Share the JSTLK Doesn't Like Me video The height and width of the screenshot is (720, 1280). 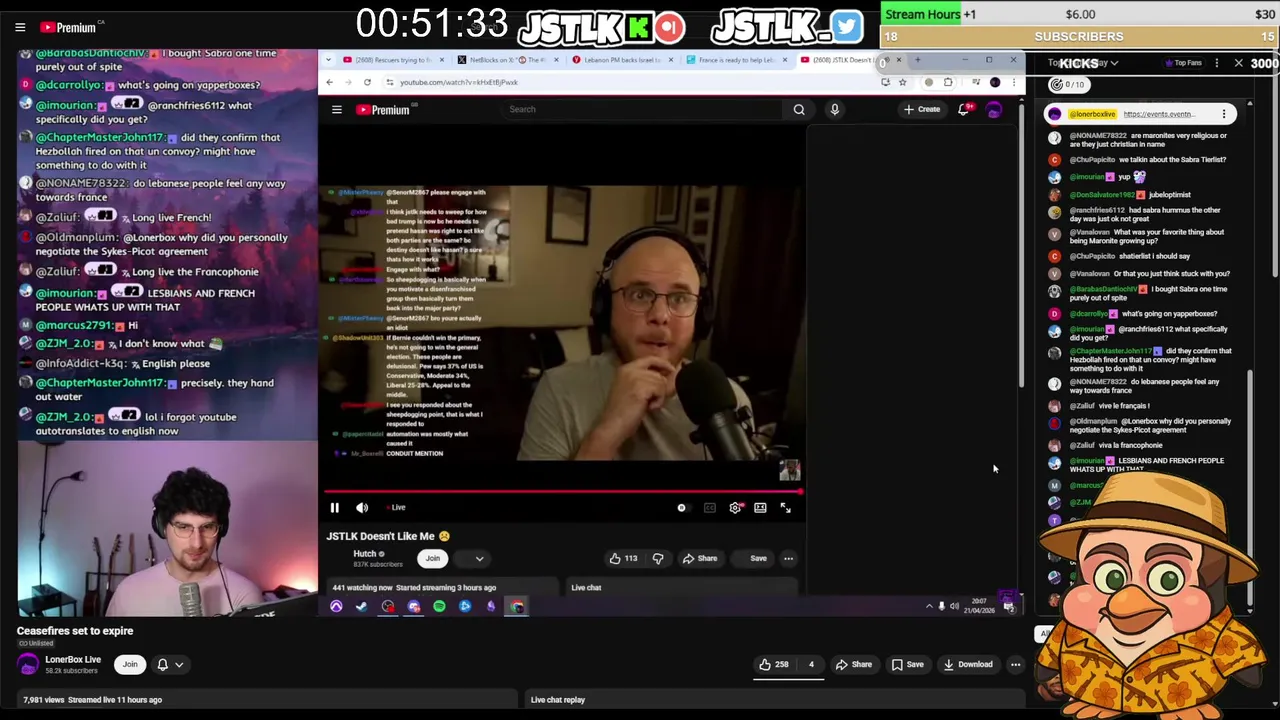[x=700, y=559]
